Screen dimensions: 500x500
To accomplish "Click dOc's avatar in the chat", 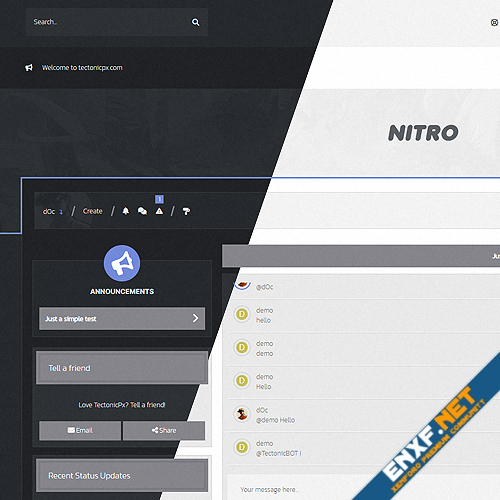I will click(242, 414).
